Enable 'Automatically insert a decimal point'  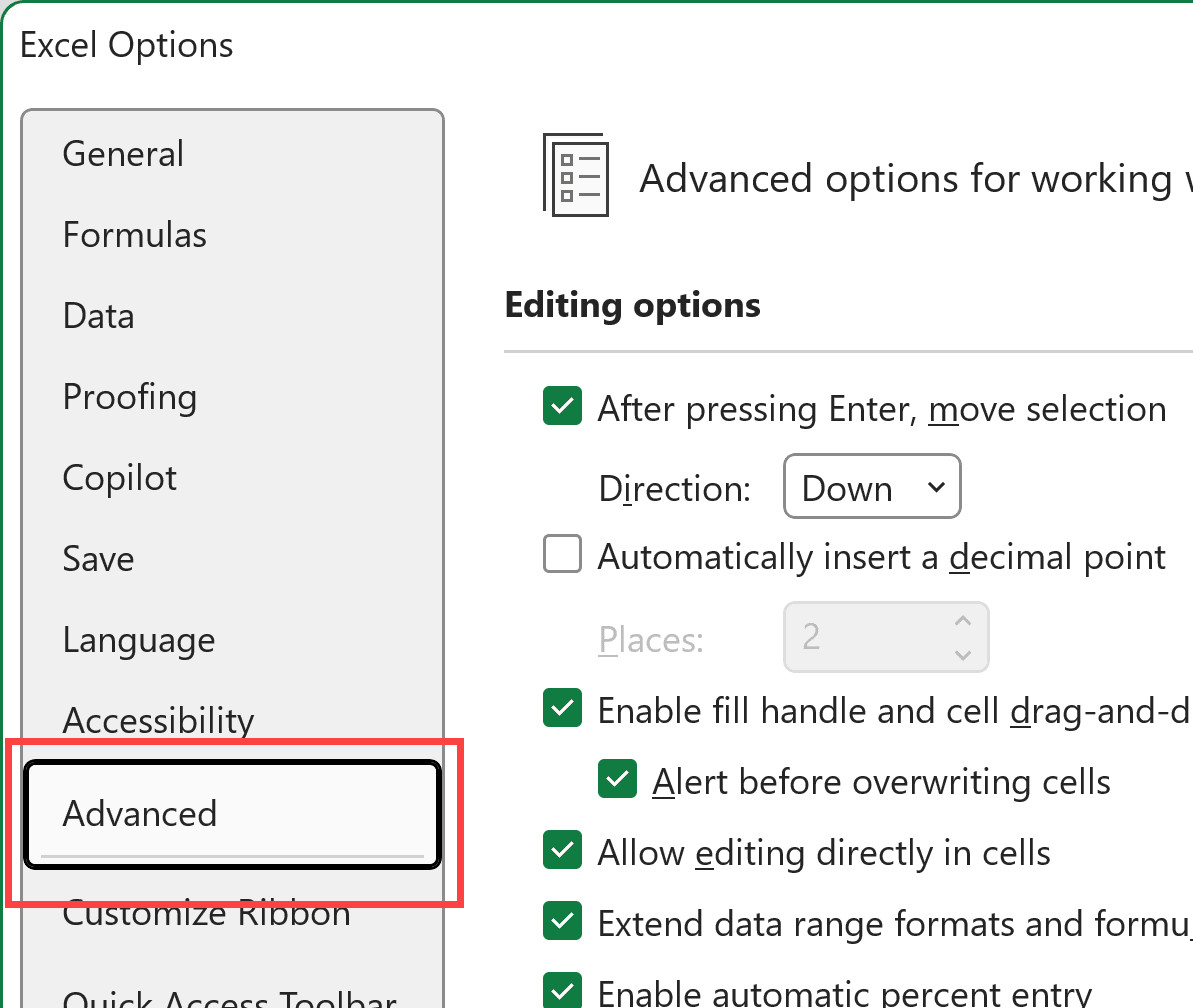[x=562, y=554]
